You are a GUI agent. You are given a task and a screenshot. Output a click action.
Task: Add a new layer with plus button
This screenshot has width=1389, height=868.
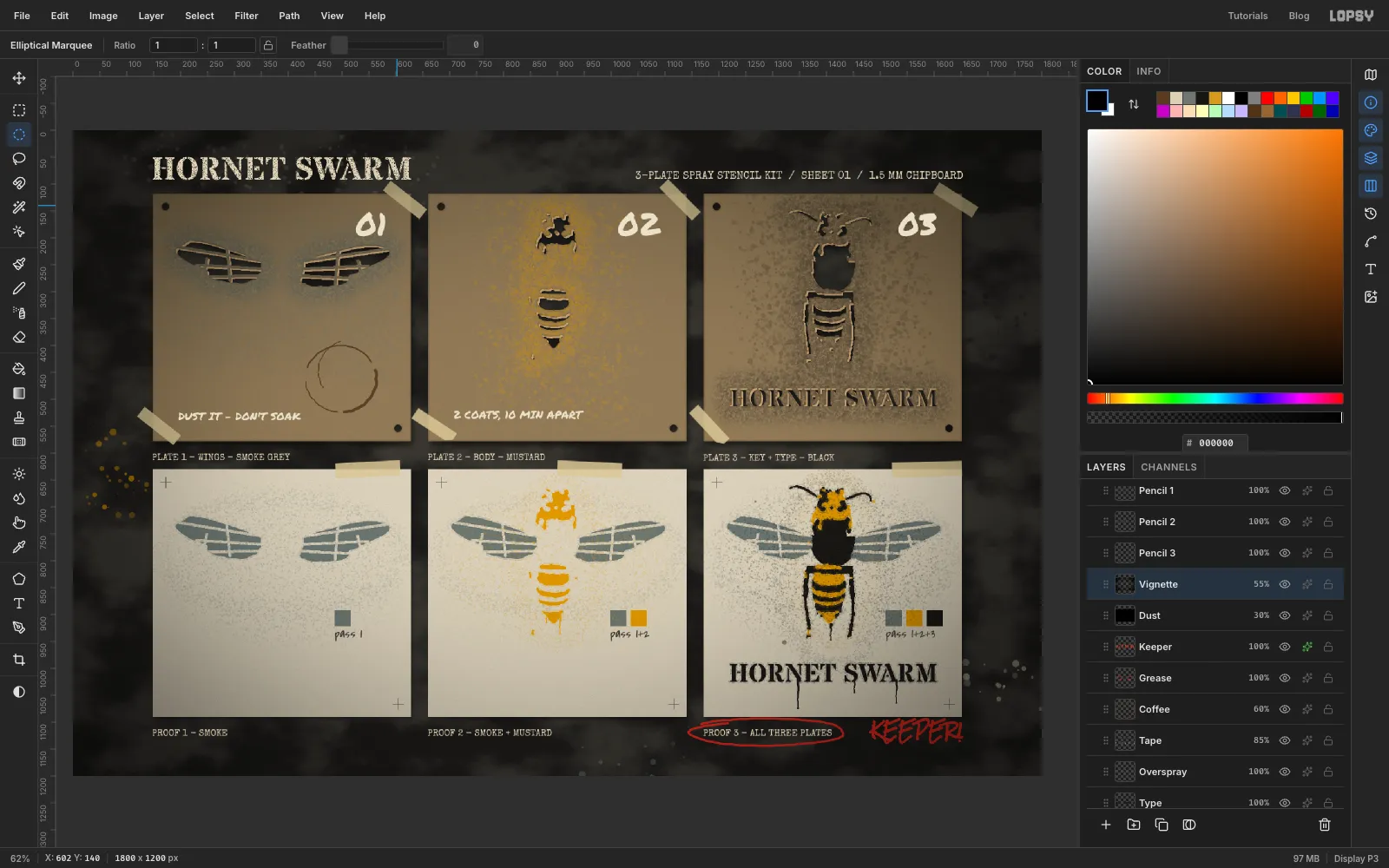[x=1106, y=825]
